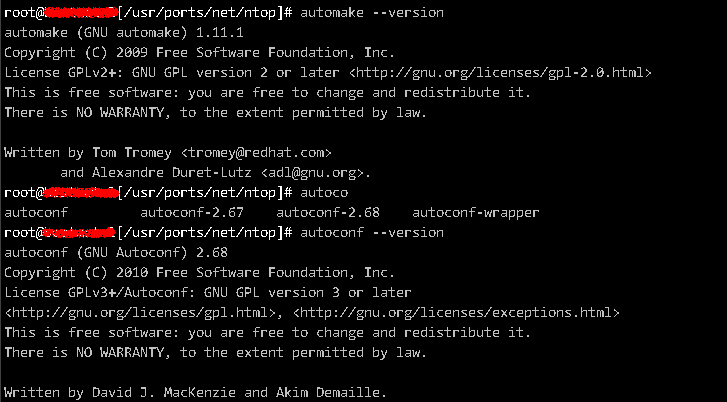727x402 pixels.
Task: Click 'Written by David J. MacKenzie' line
Action: 195,393
